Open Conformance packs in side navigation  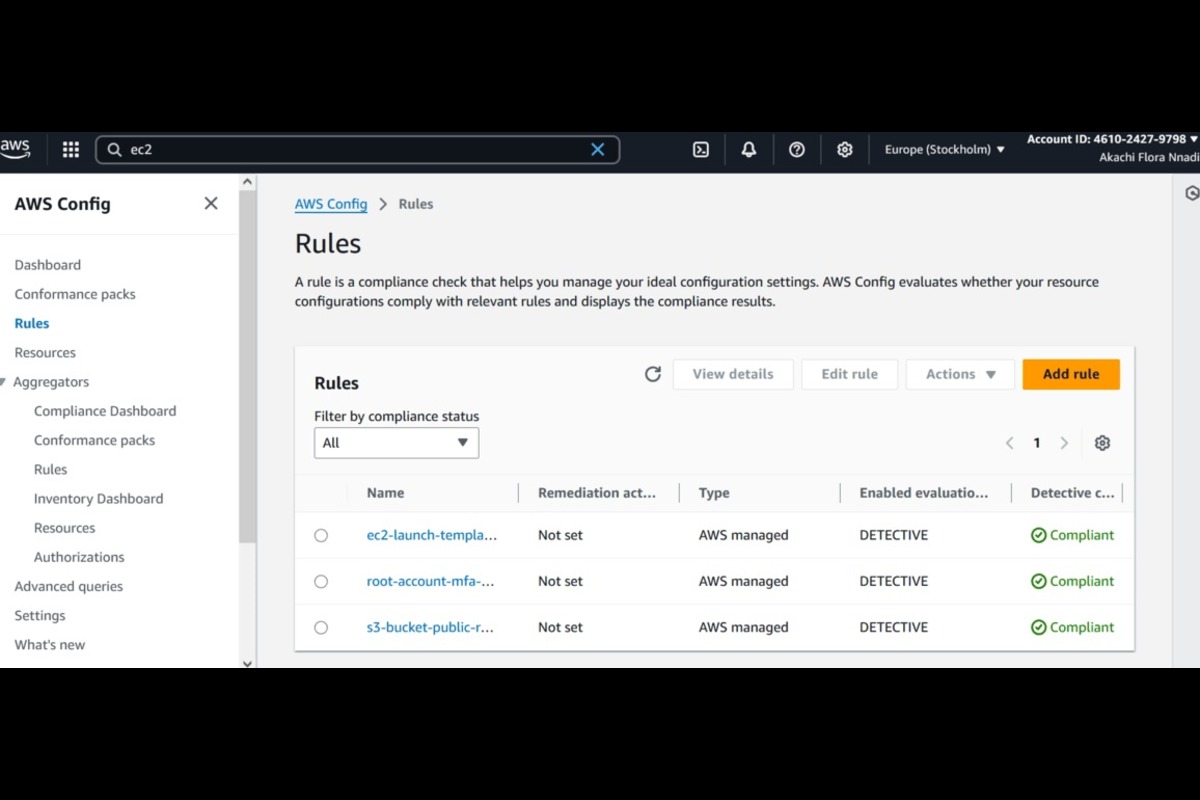(x=75, y=294)
